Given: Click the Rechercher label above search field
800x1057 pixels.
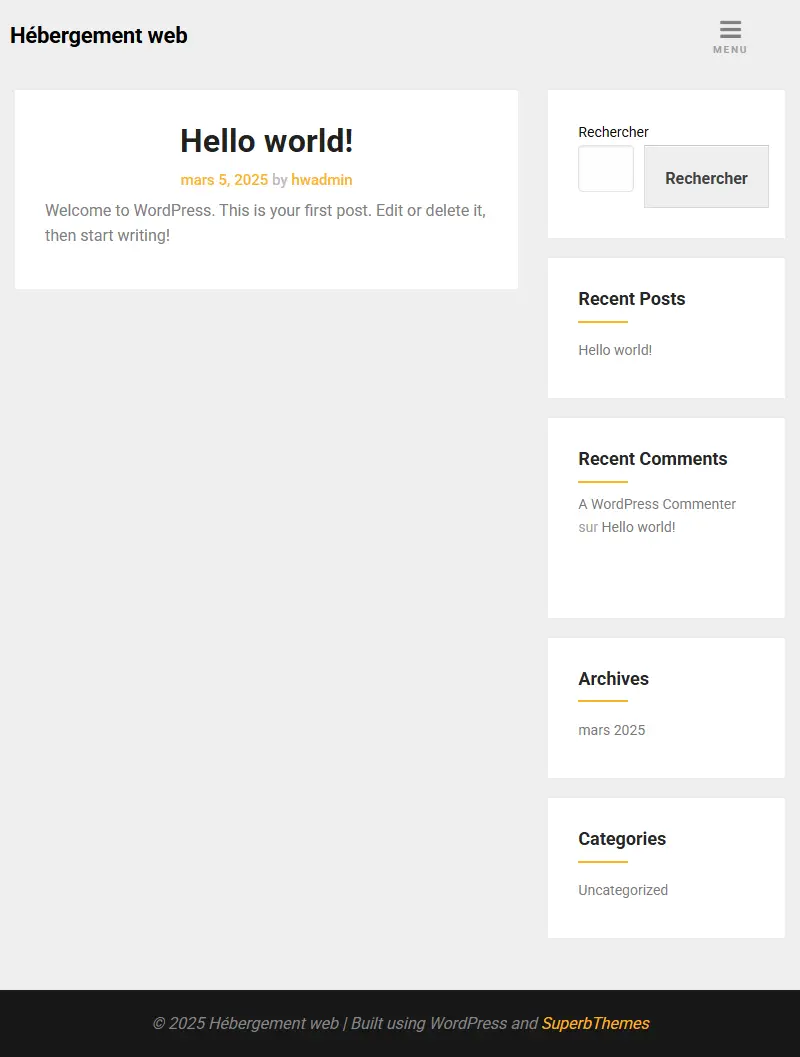Looking at the screenshot, I should (x=613, y=132).
